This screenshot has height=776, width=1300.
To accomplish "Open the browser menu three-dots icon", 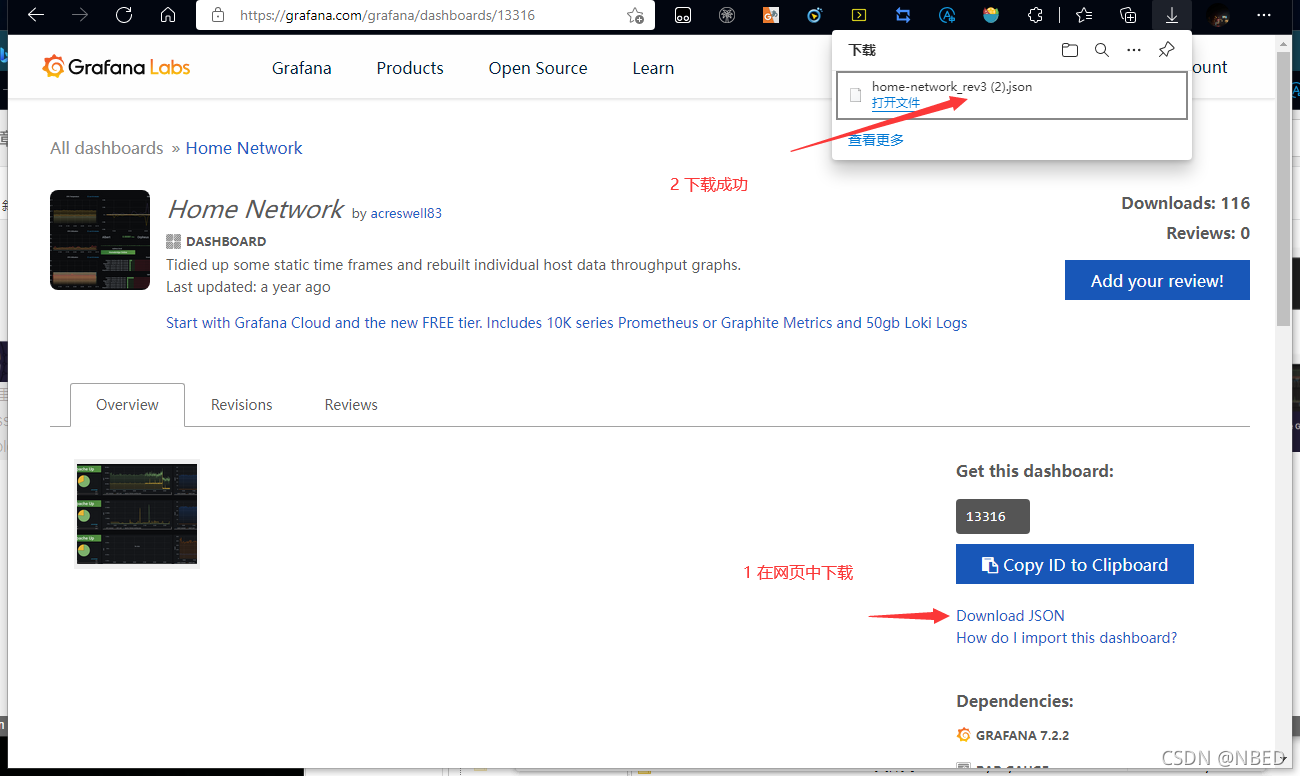I will click(x=1264, y=15).
